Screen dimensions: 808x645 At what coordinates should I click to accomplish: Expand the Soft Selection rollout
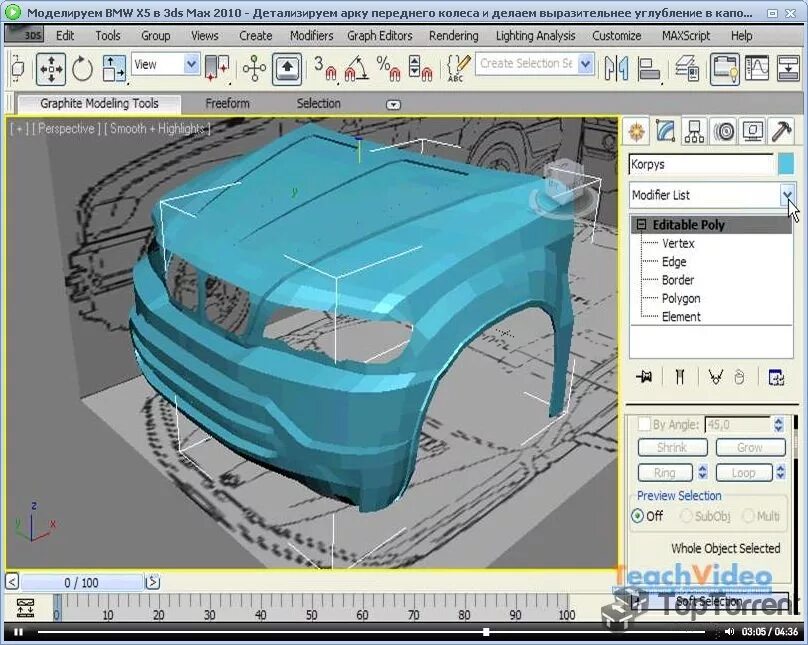[709, 601]
